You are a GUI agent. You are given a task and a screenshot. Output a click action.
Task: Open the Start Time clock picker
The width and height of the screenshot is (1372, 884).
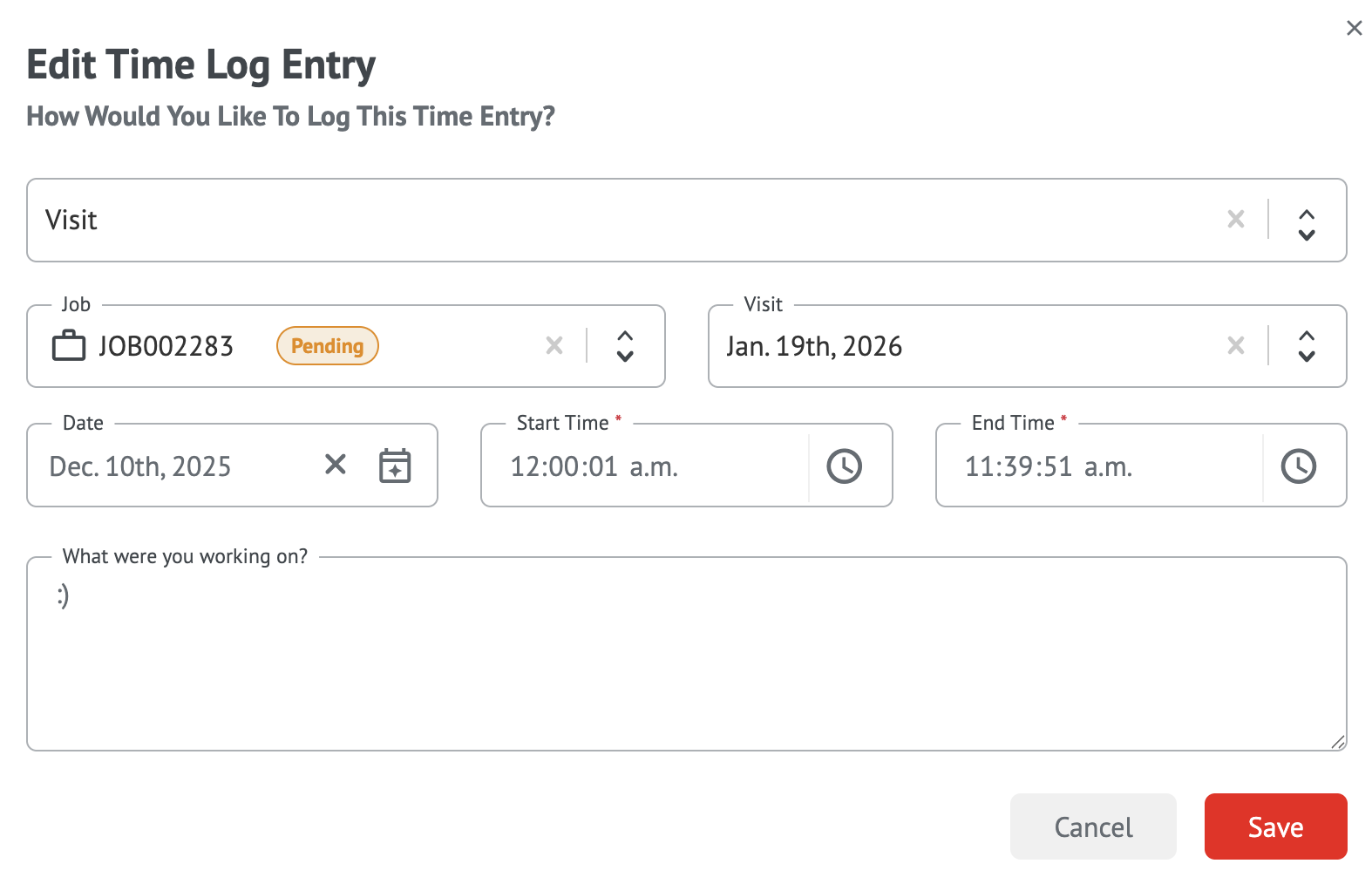pyautogui.click(x=844, y=466)
